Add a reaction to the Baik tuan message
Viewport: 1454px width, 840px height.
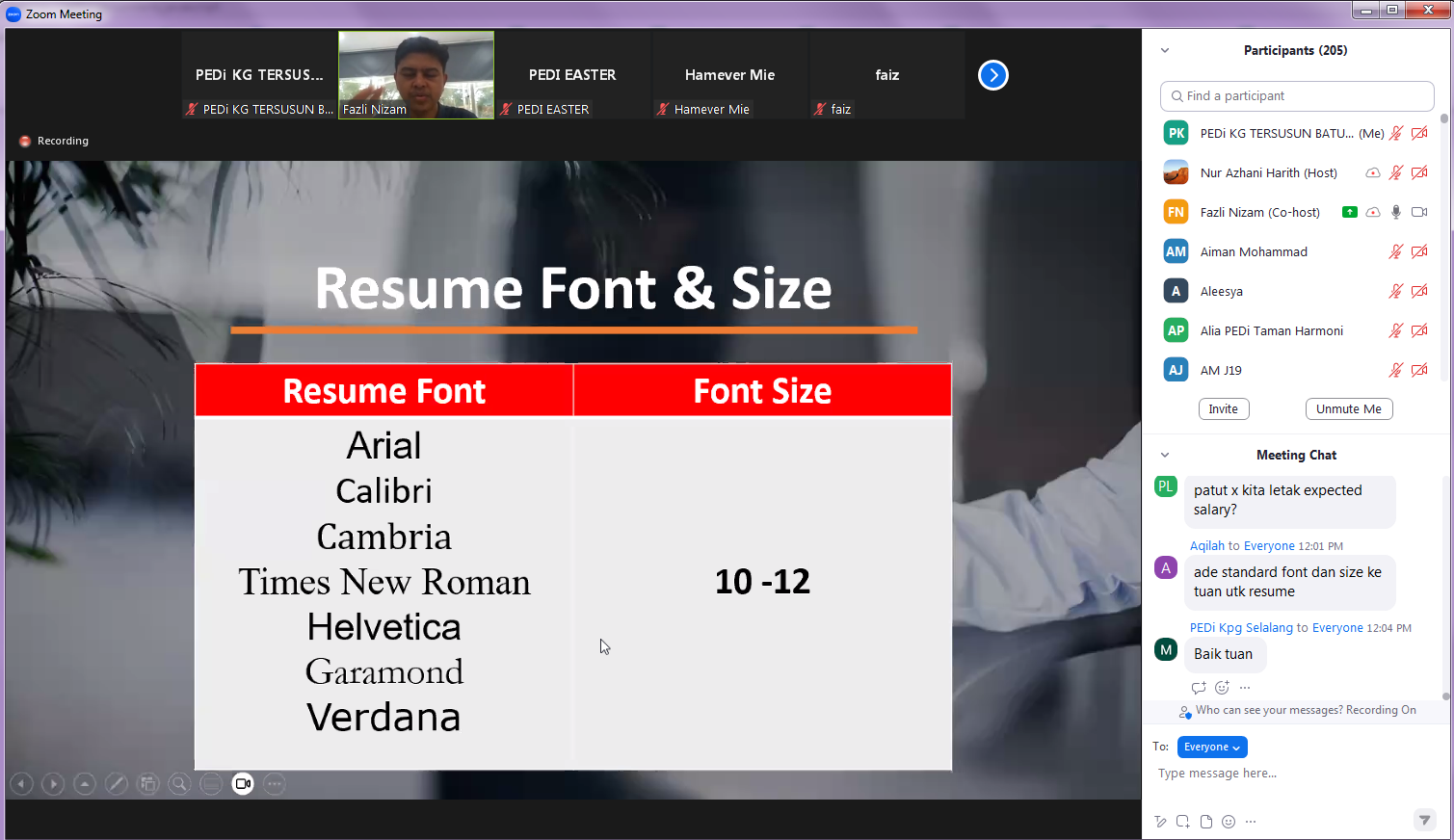tap(1222, 688)
